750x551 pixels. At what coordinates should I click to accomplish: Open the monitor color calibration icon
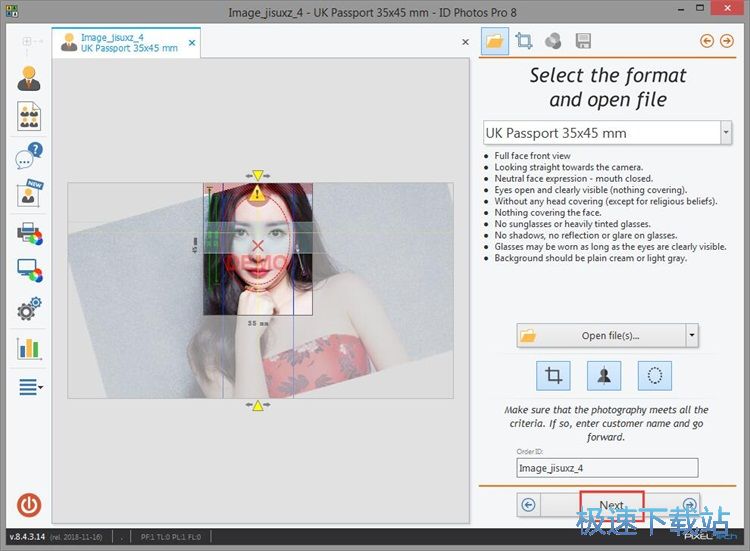click(29, 271)
